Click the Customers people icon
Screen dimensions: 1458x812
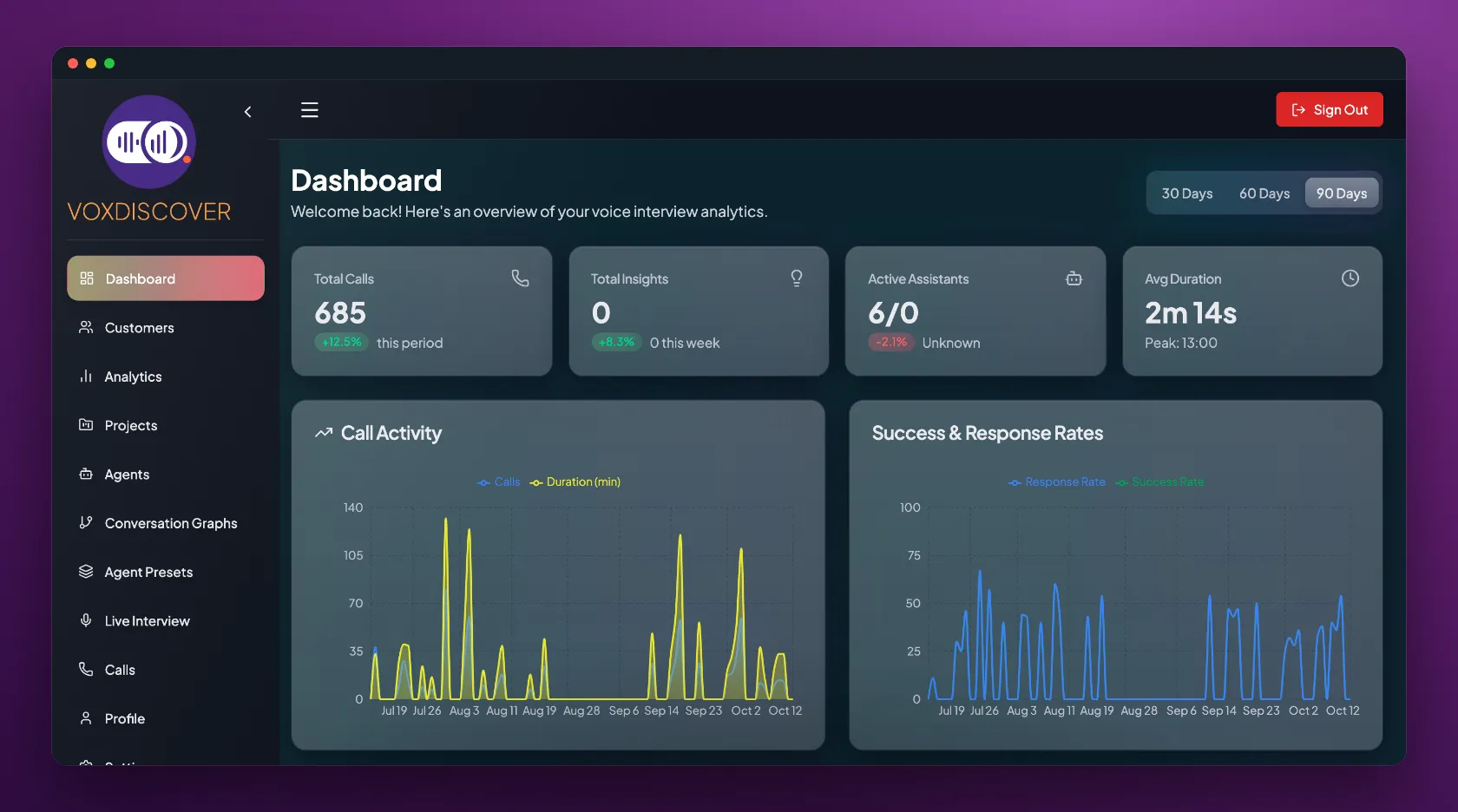tap(86, 327)
